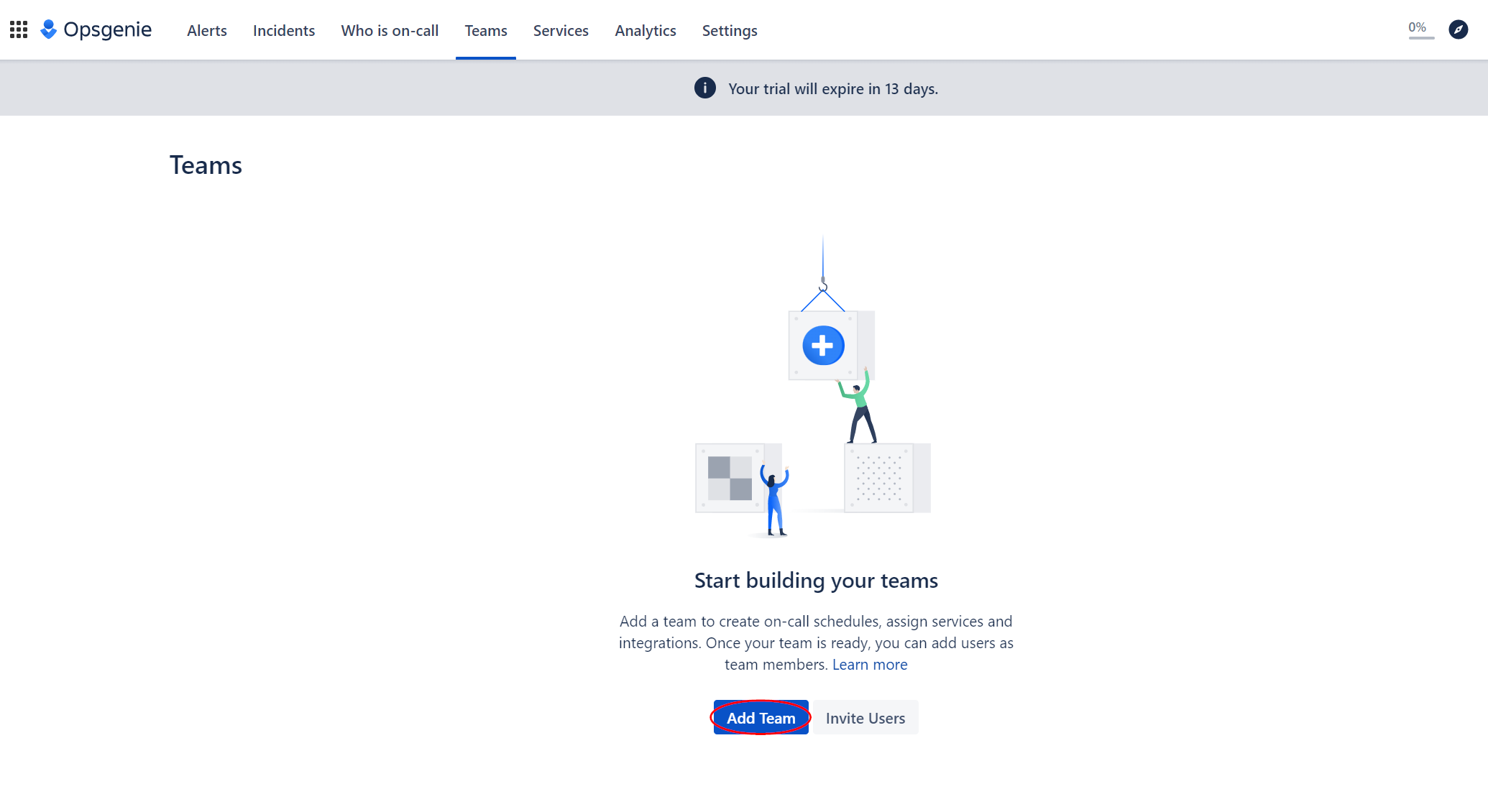
Task: Go to the Incidents page
Action: (x=283, y=30)
